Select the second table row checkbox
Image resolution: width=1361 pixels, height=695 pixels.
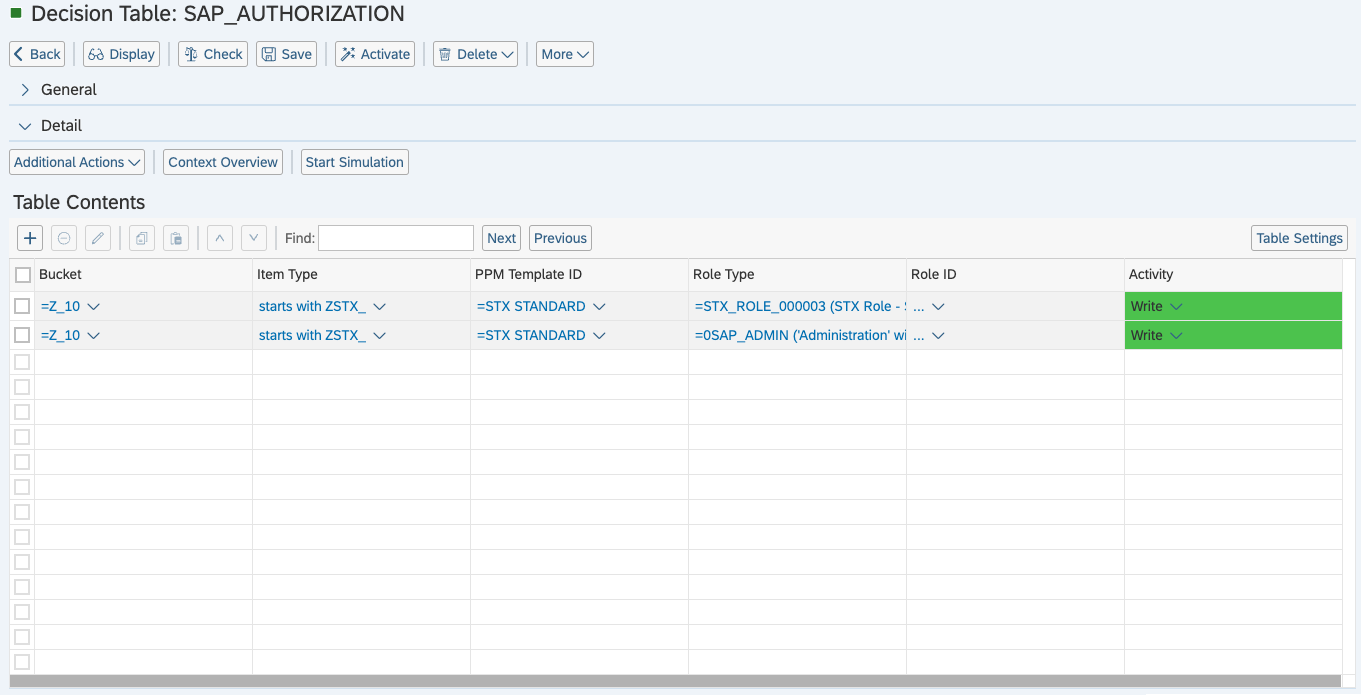pyautogui.click(x=22, y=335)
